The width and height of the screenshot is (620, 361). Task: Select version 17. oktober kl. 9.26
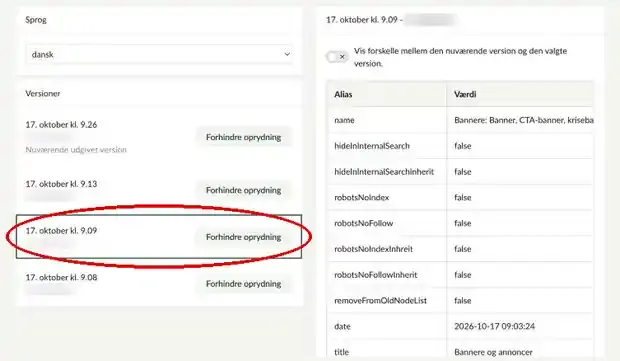(61, 125)
